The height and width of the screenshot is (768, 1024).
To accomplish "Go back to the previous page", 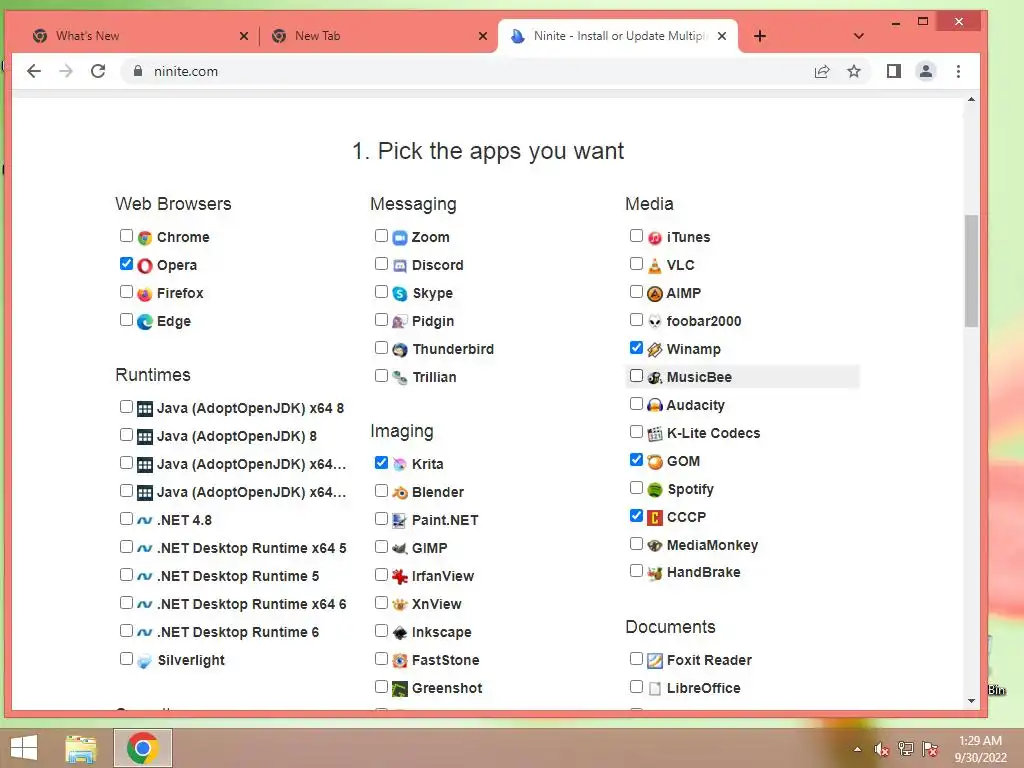I will pyautogui.click(x=34, y=71).
